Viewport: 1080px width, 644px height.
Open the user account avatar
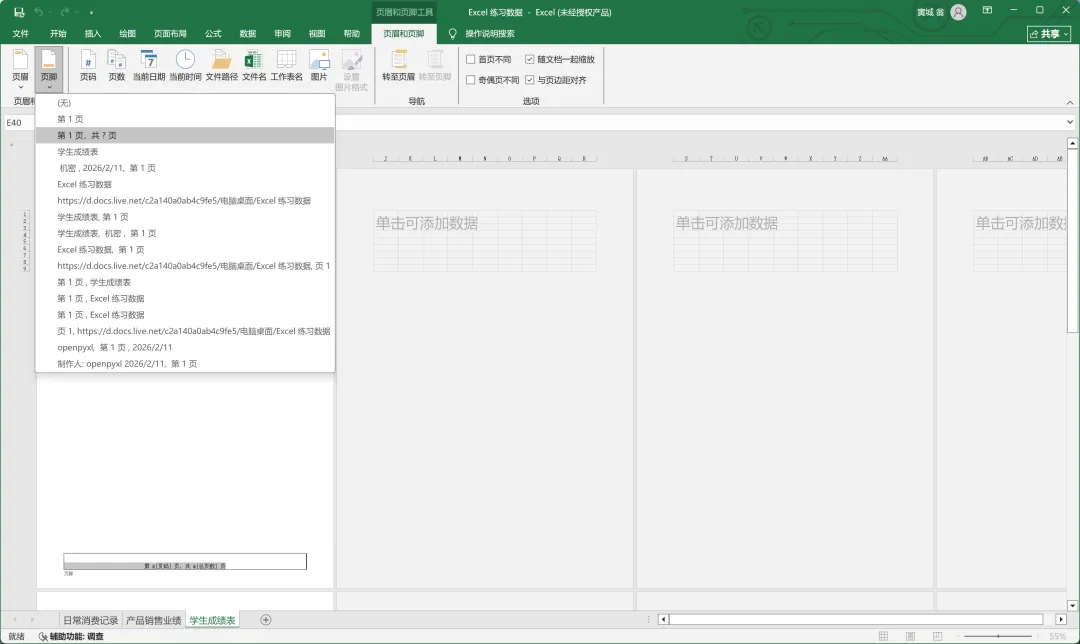(958, 12)
